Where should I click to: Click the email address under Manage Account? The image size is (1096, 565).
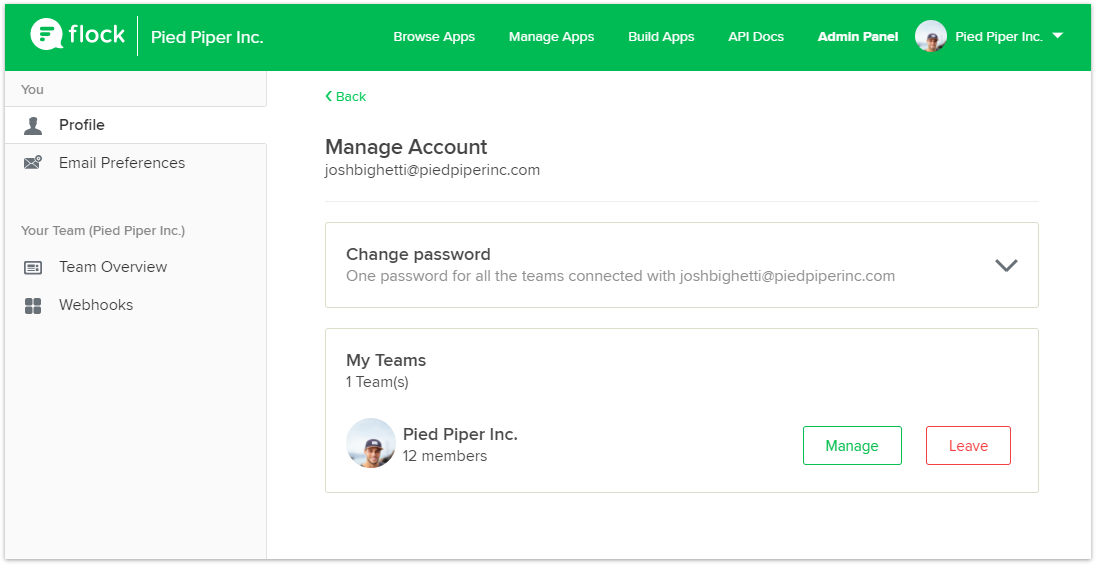(x=432, y=170)
